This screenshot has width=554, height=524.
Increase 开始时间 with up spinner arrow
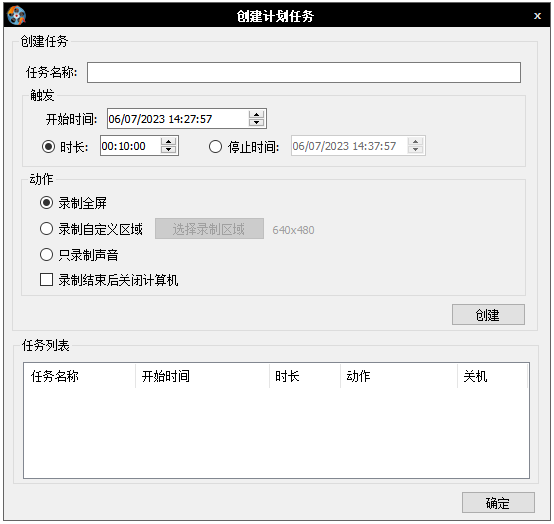coord(257,115)
